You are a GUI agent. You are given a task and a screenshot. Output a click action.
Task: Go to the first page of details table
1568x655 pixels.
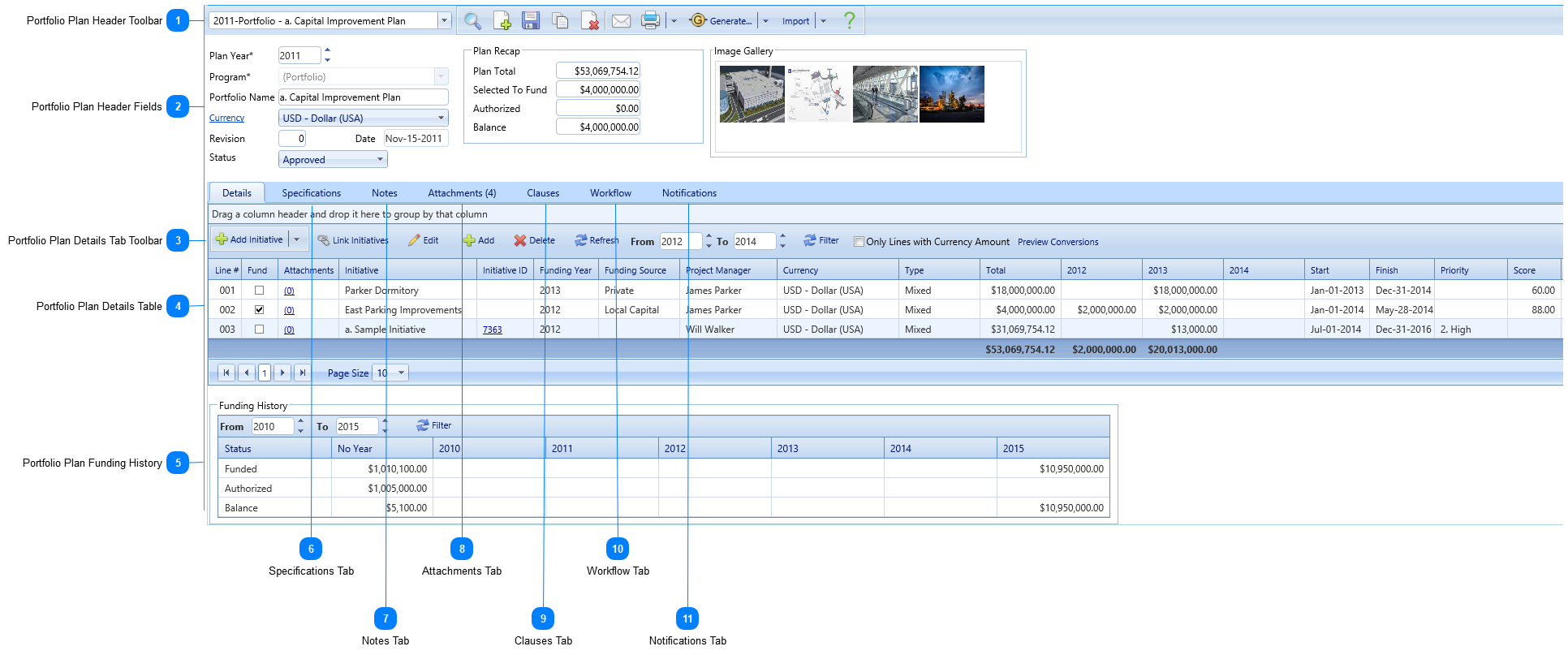[226, 373]
